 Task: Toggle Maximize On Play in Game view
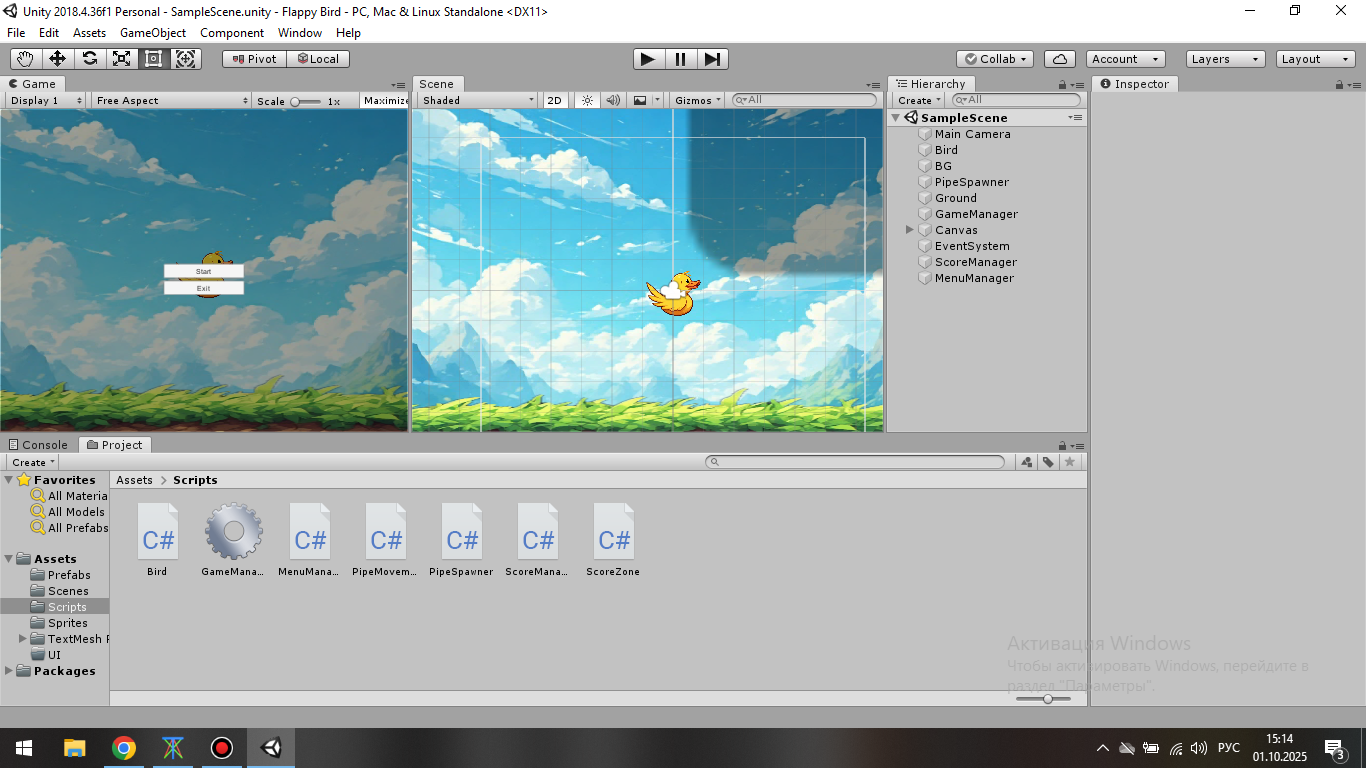click(385, 100)
